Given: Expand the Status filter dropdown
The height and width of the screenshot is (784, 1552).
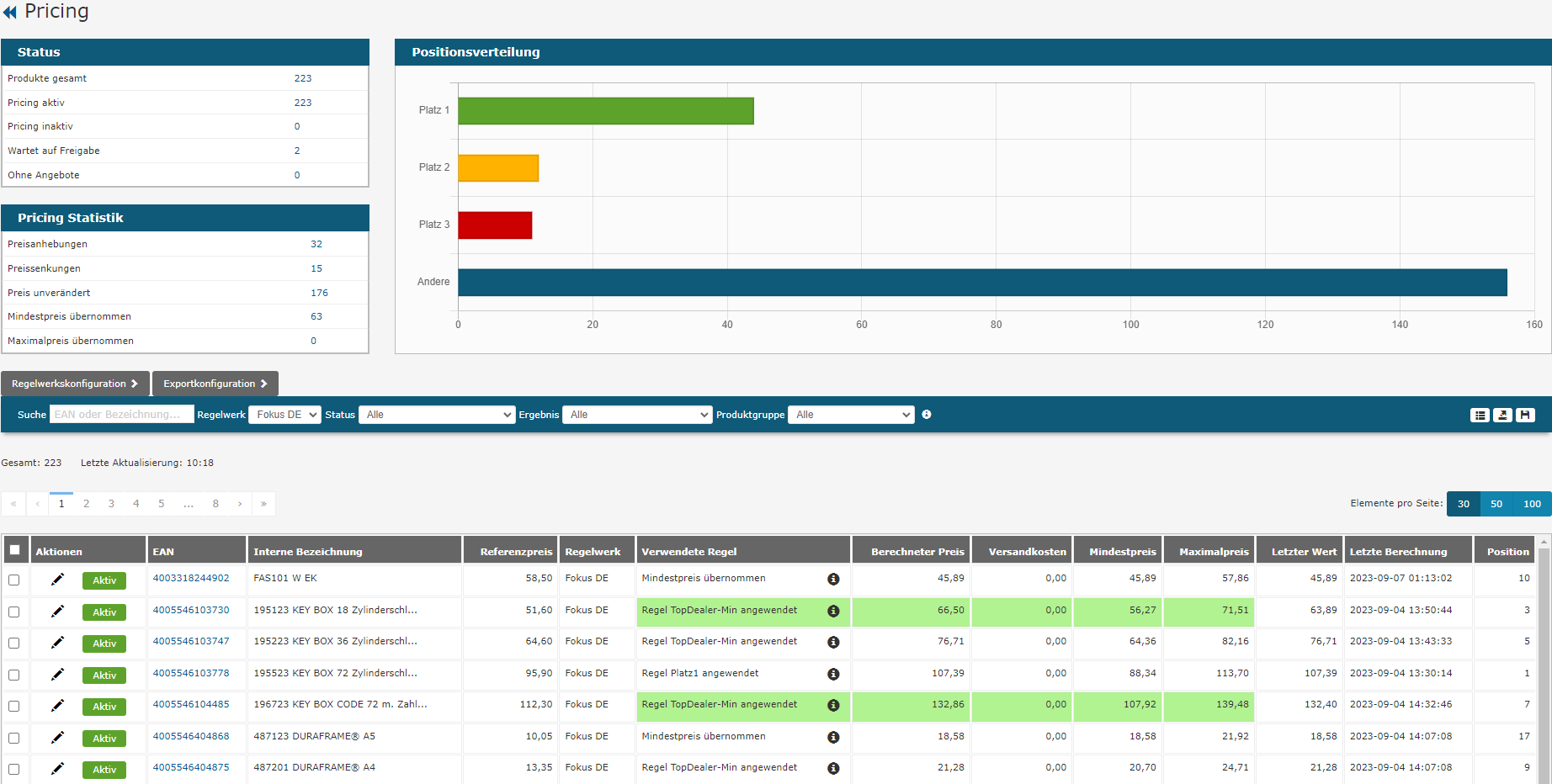Looking at the screenshot, I should [x=437, y=415].
